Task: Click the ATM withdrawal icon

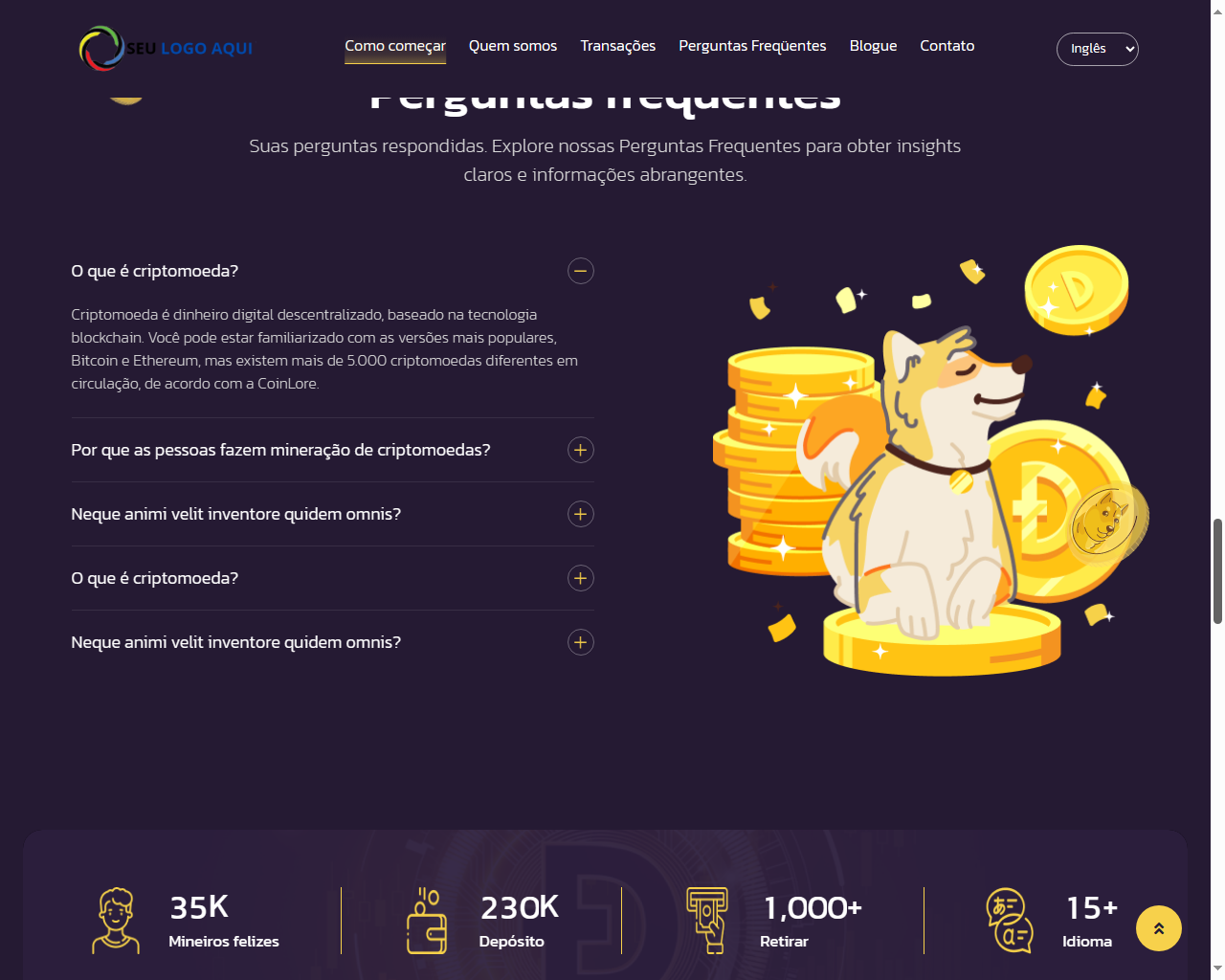Action: 707,921
